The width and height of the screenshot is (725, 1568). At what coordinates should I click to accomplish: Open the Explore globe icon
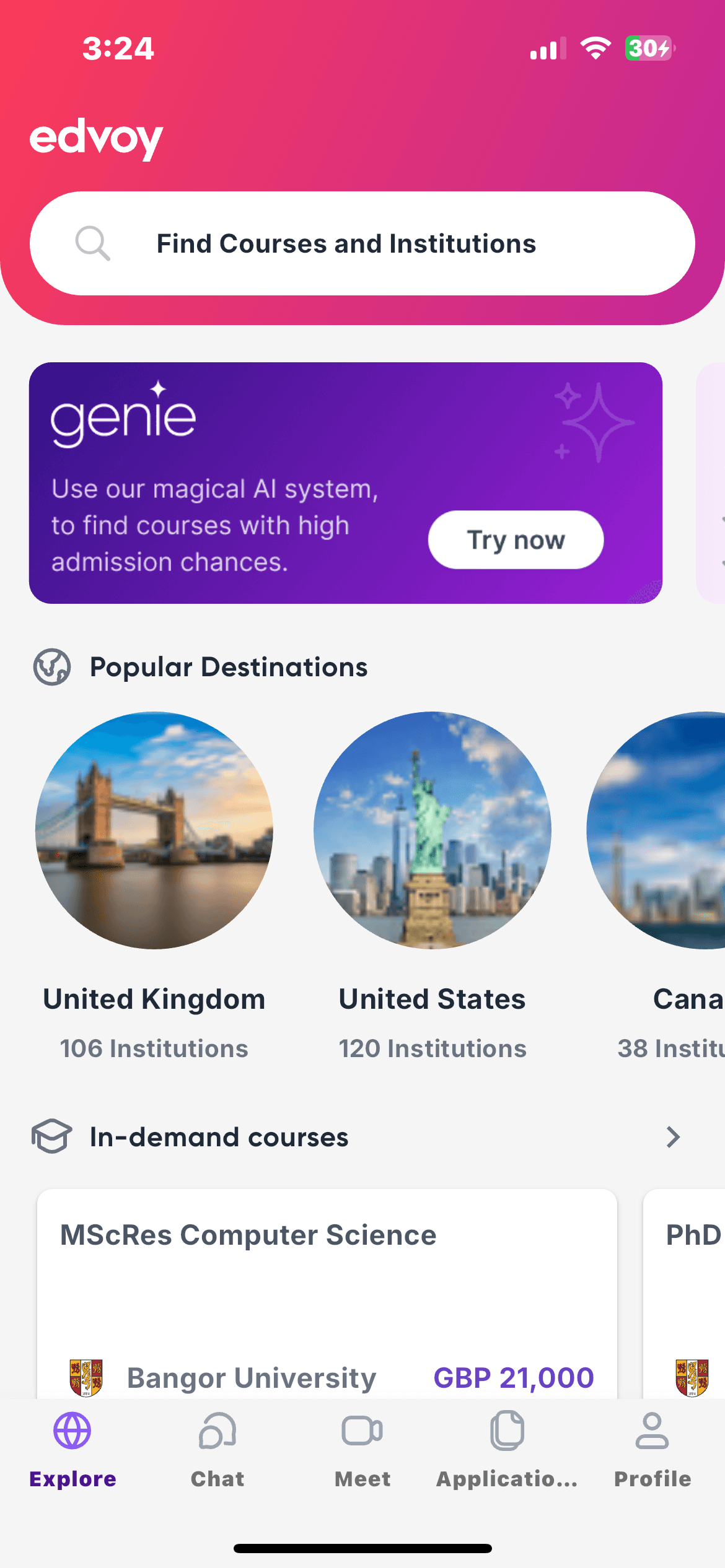click(x=72, y=1431)
